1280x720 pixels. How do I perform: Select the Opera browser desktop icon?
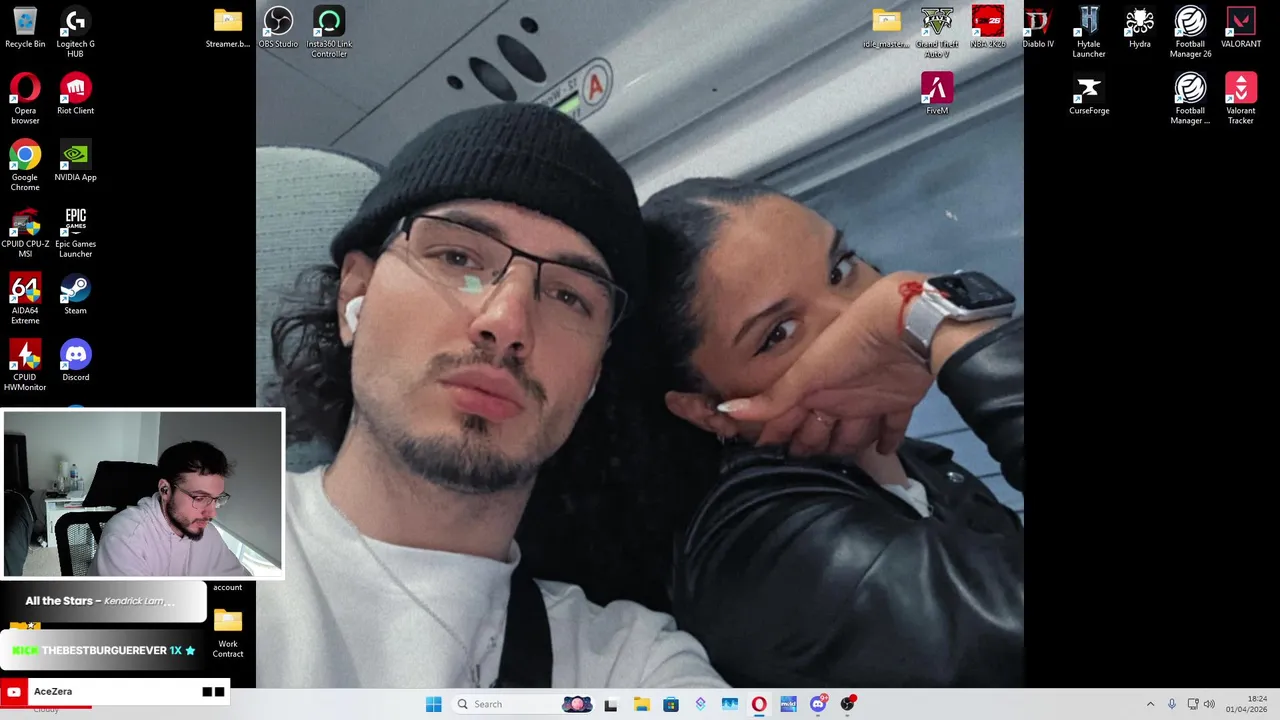click(x=25, y=99)
